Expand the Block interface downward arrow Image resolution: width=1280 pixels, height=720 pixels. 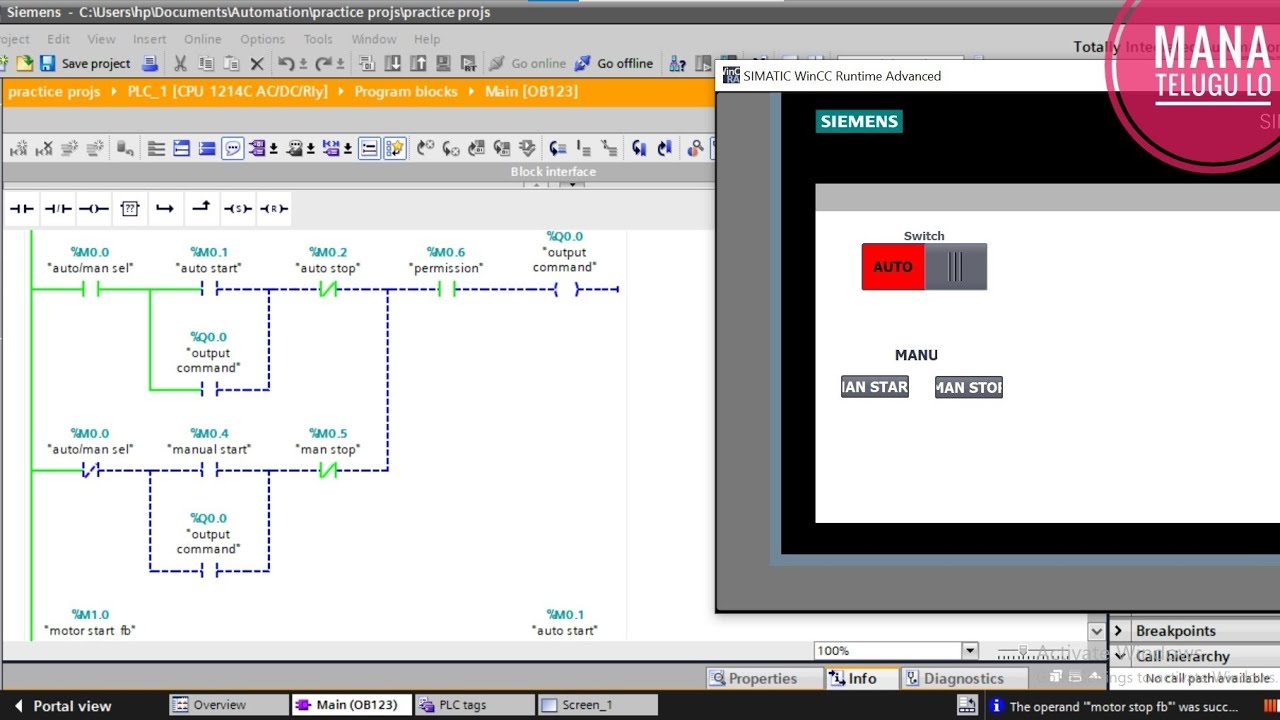[x=572, y=185]
